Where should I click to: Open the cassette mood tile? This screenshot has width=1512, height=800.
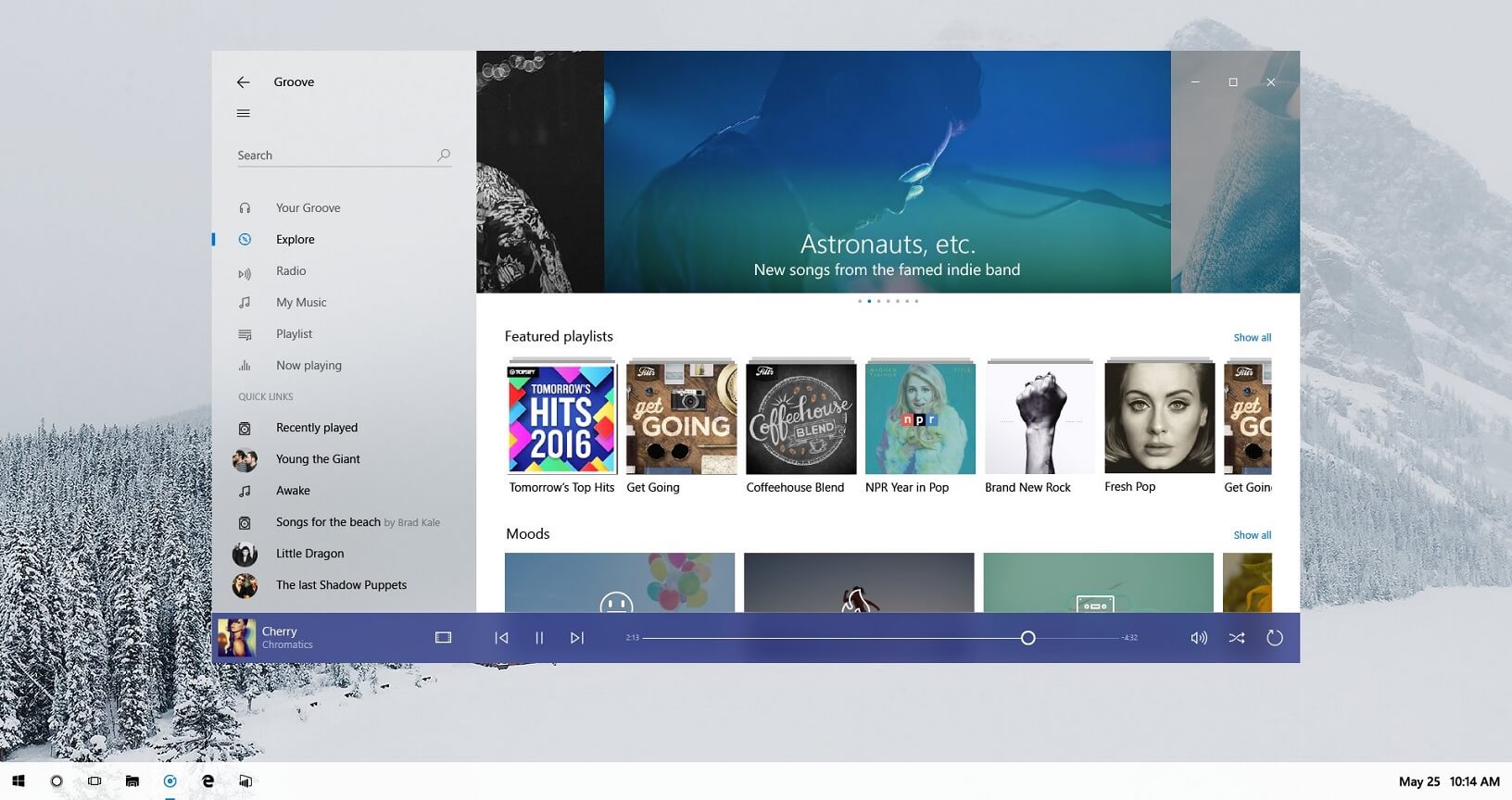pyautogui.click(x=1098, y=582)
